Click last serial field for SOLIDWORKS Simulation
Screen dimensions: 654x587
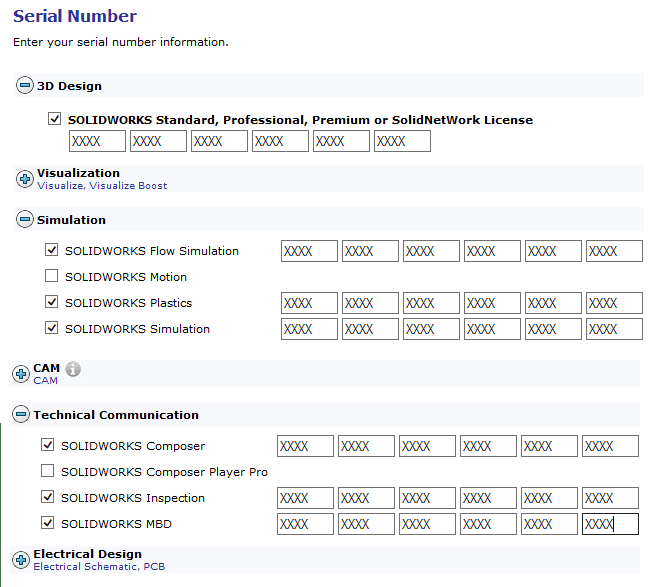(614, 329)
